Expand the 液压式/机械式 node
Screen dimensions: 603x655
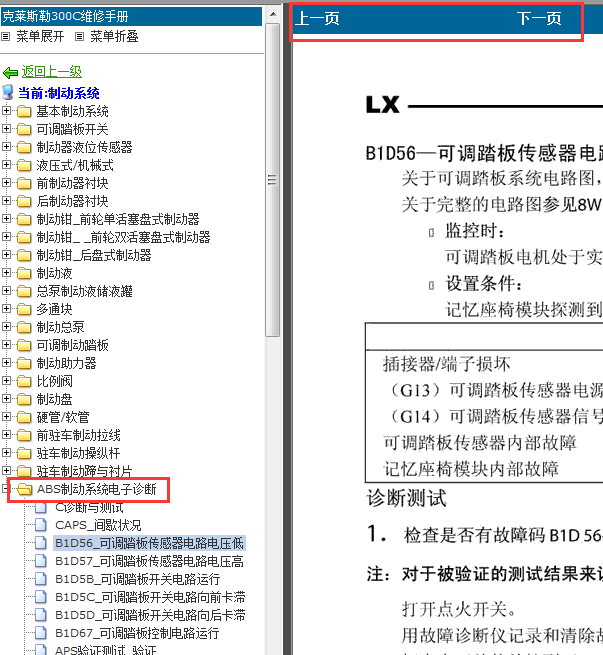[6, 165]
